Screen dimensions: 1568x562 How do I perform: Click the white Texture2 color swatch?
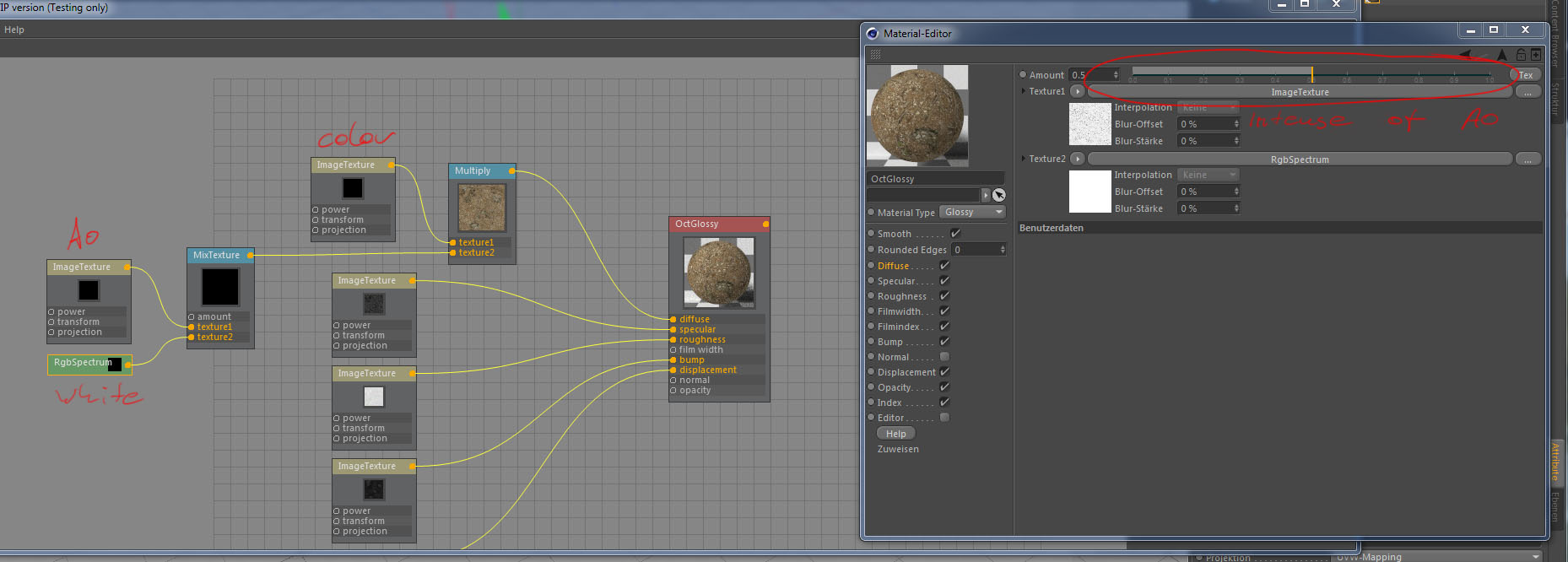[1089, 192]
